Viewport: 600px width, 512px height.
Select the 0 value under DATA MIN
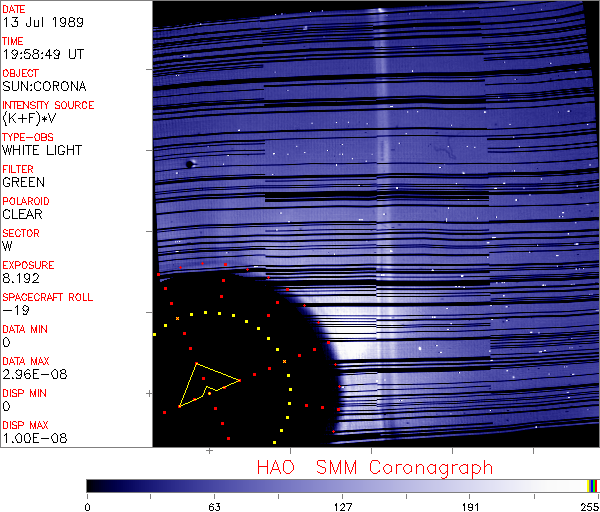6,342
